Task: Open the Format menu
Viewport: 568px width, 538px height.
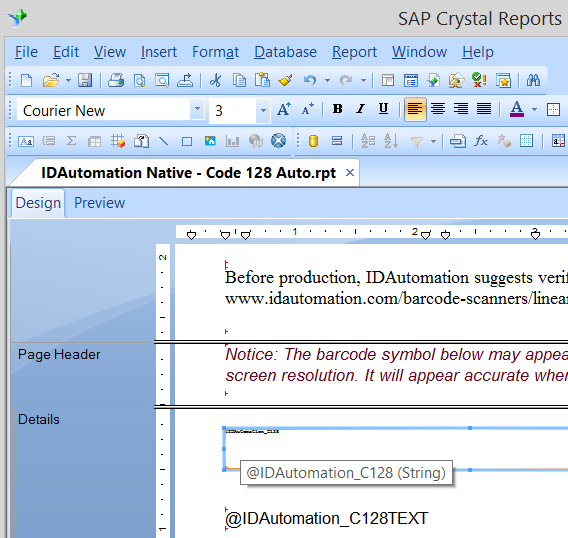Action: [x=215, y=52]
